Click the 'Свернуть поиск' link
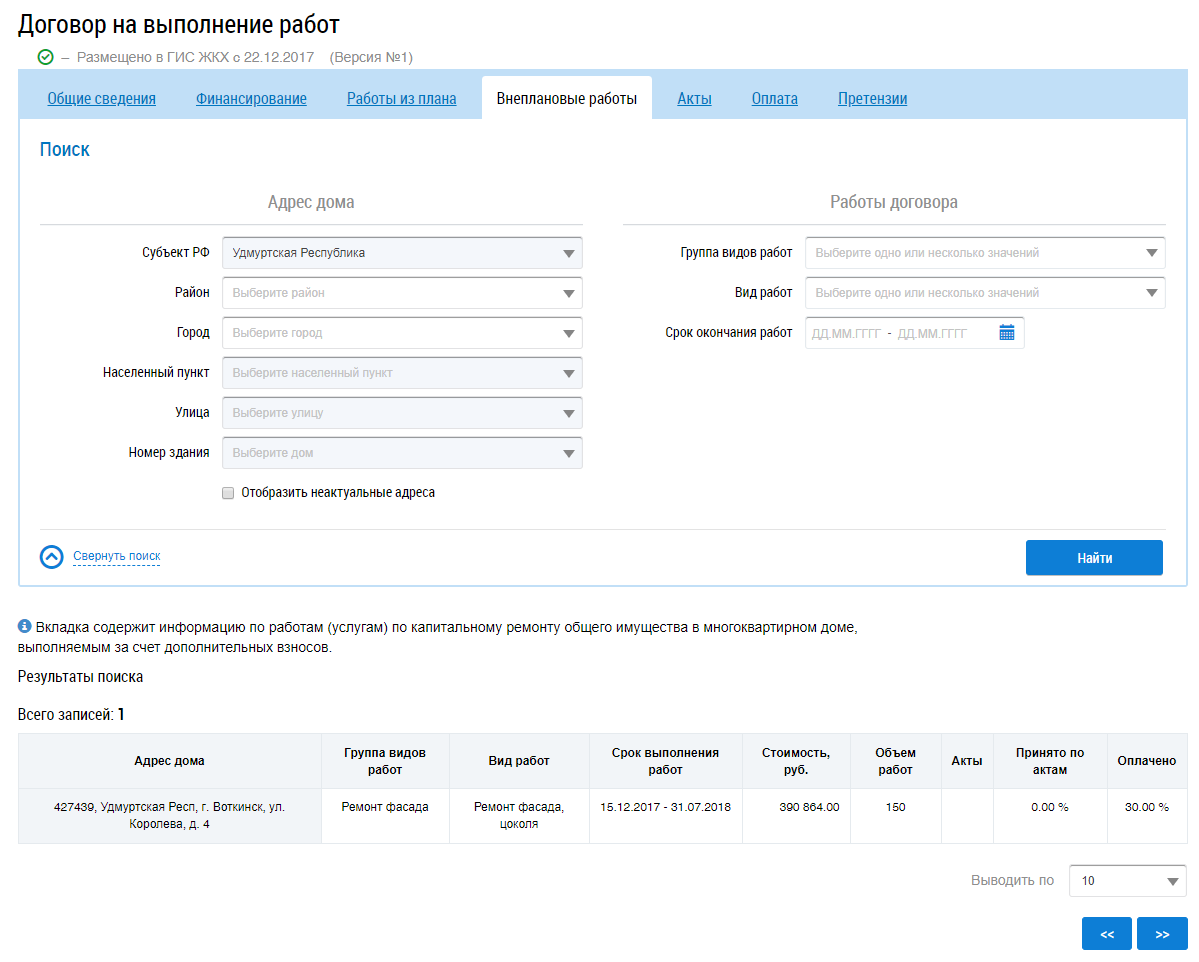 tap(116, 556)
